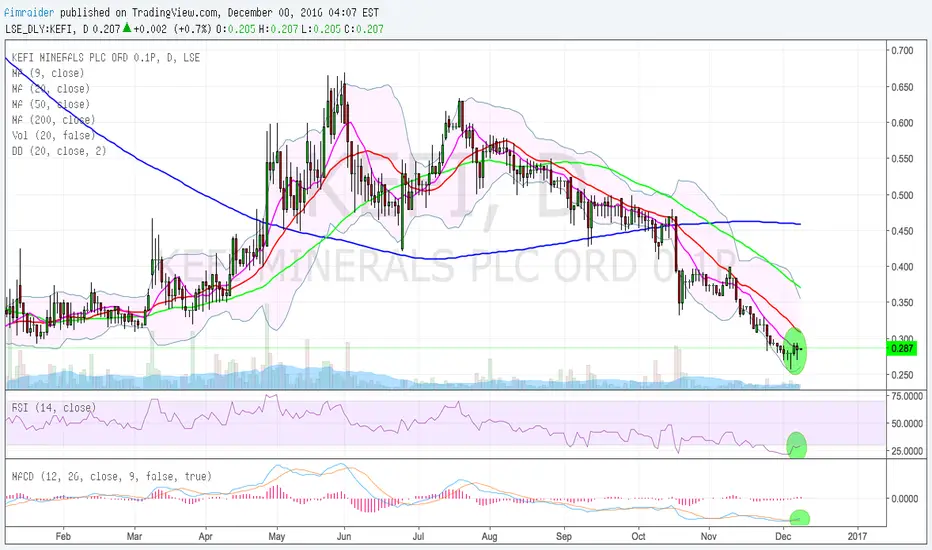Click the C:0.207 close value

pos(364,29)
